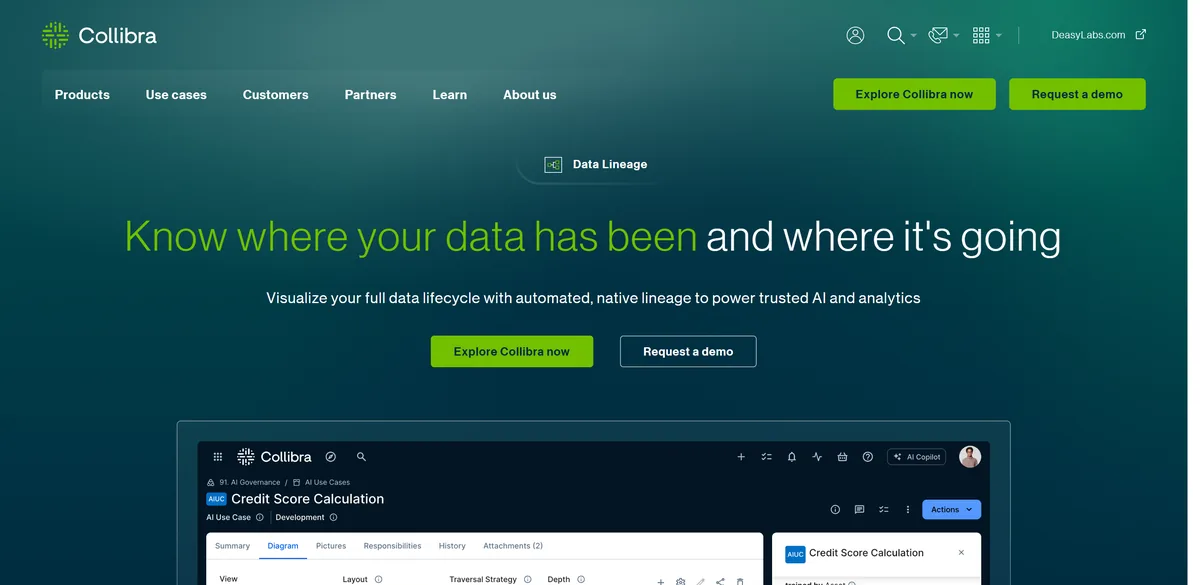Click the app launcher grid in product screenshot

pyautogui.click(x=218, y=457)
